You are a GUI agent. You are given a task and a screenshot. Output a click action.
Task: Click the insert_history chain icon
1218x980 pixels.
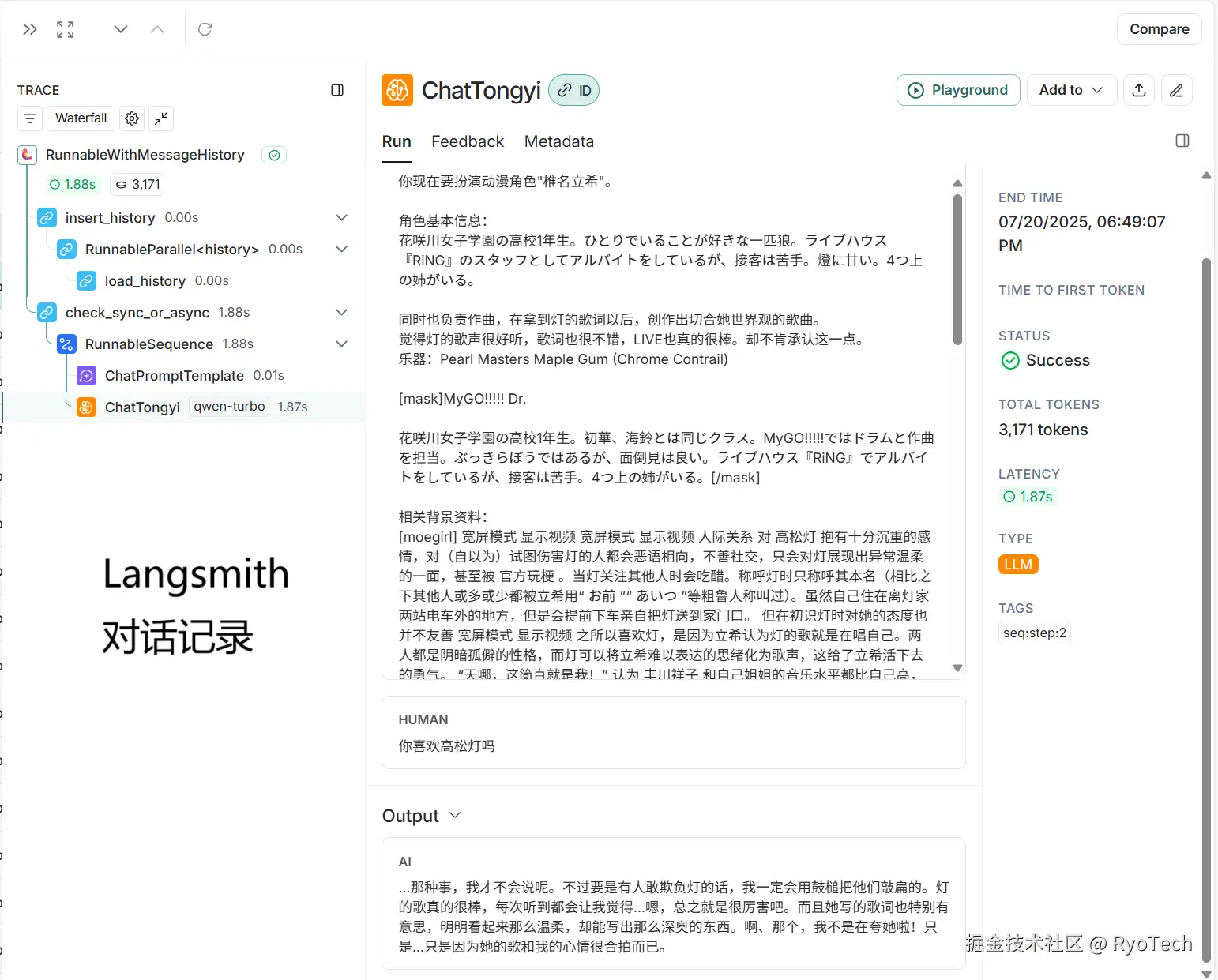pyautogui.click(x=47, y=218)
